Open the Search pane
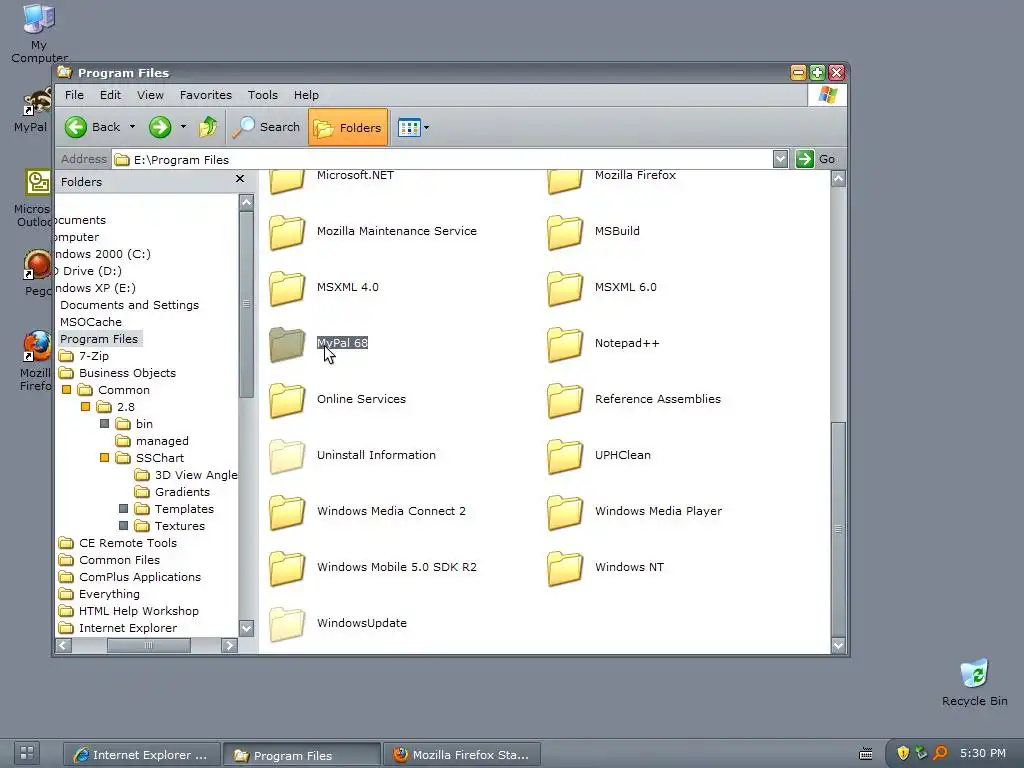The image size is (1024, 768). click(x=267, y=127)
